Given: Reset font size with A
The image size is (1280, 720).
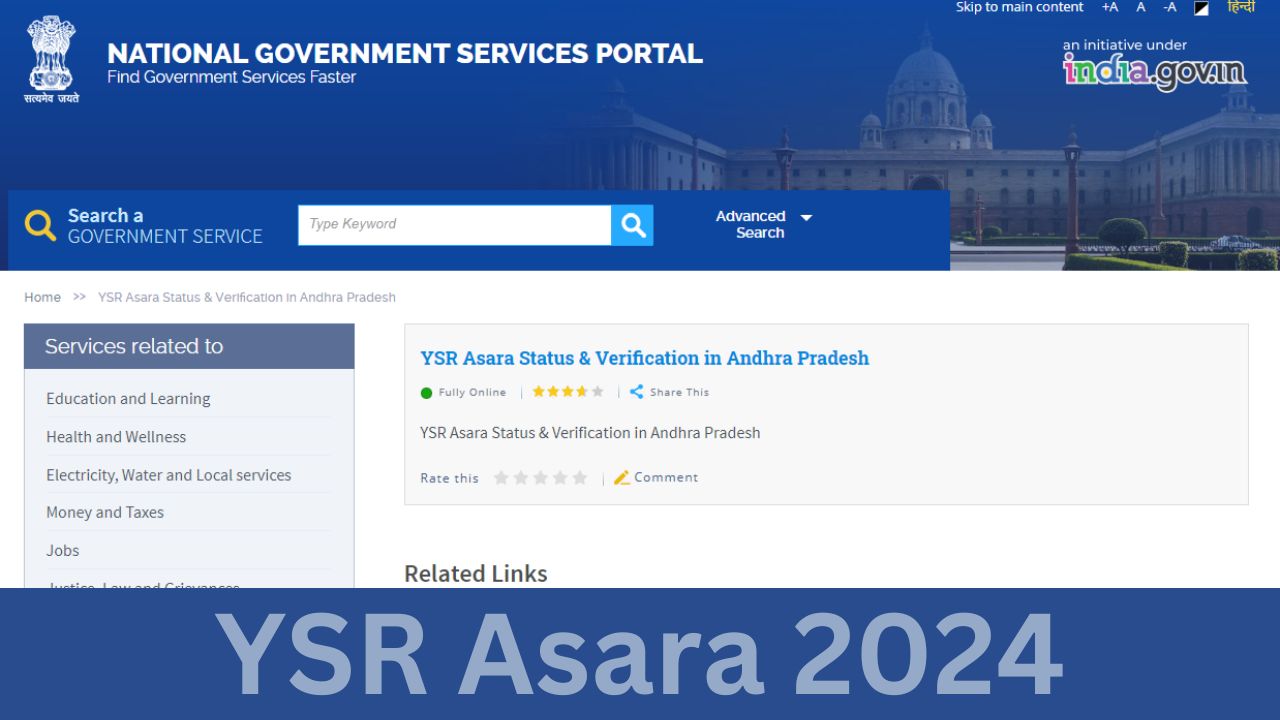Looking at the screenshot, I should (x=1140, y=7).
